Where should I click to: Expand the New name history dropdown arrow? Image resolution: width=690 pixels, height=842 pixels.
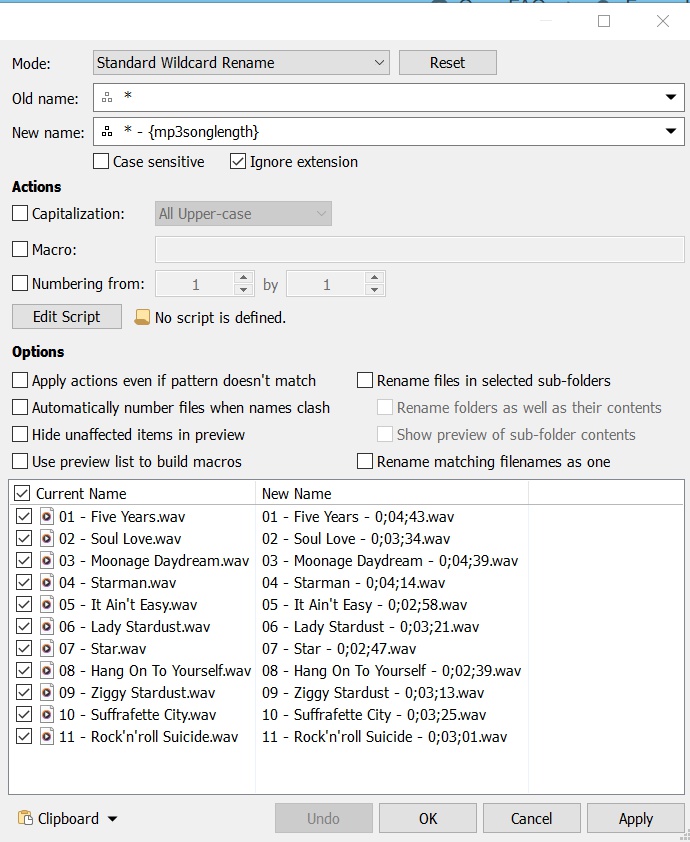671,132
